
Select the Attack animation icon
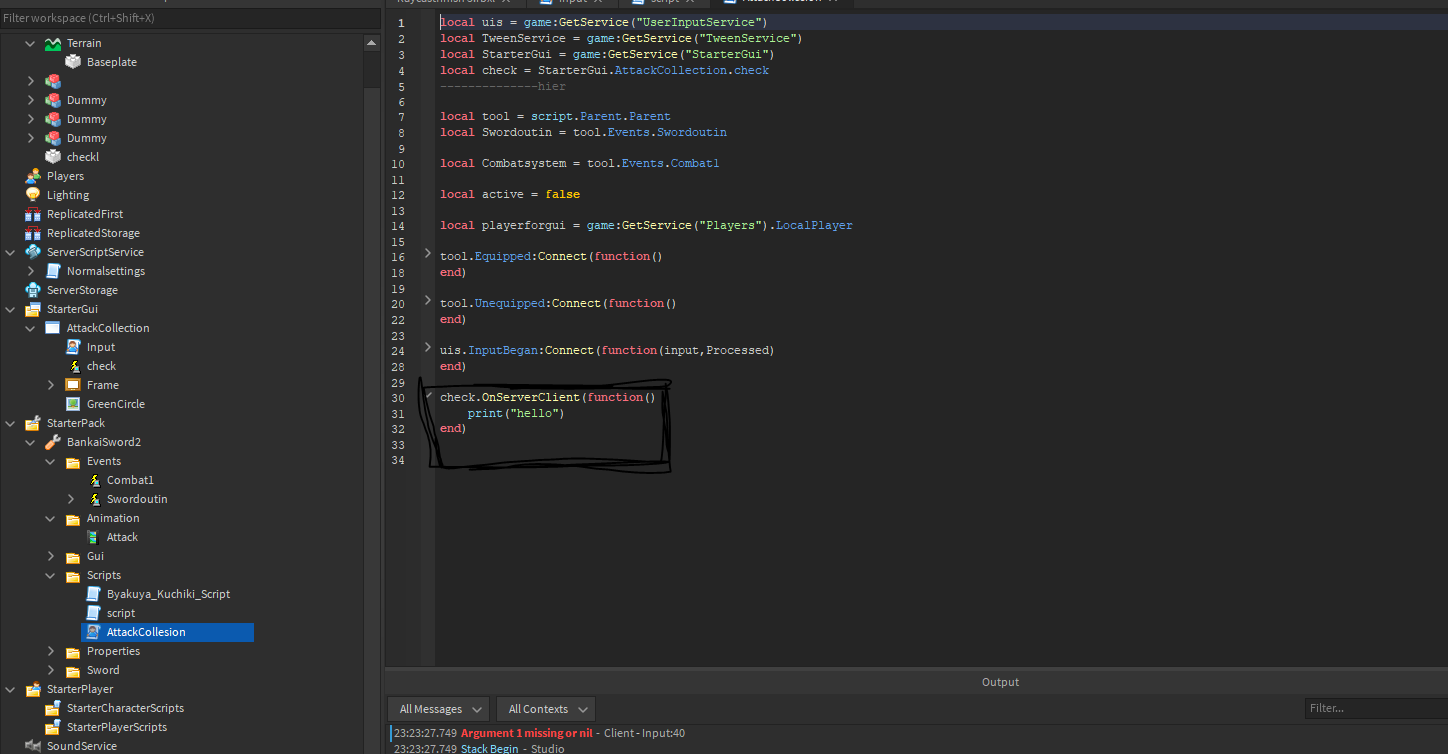(94, 537)
